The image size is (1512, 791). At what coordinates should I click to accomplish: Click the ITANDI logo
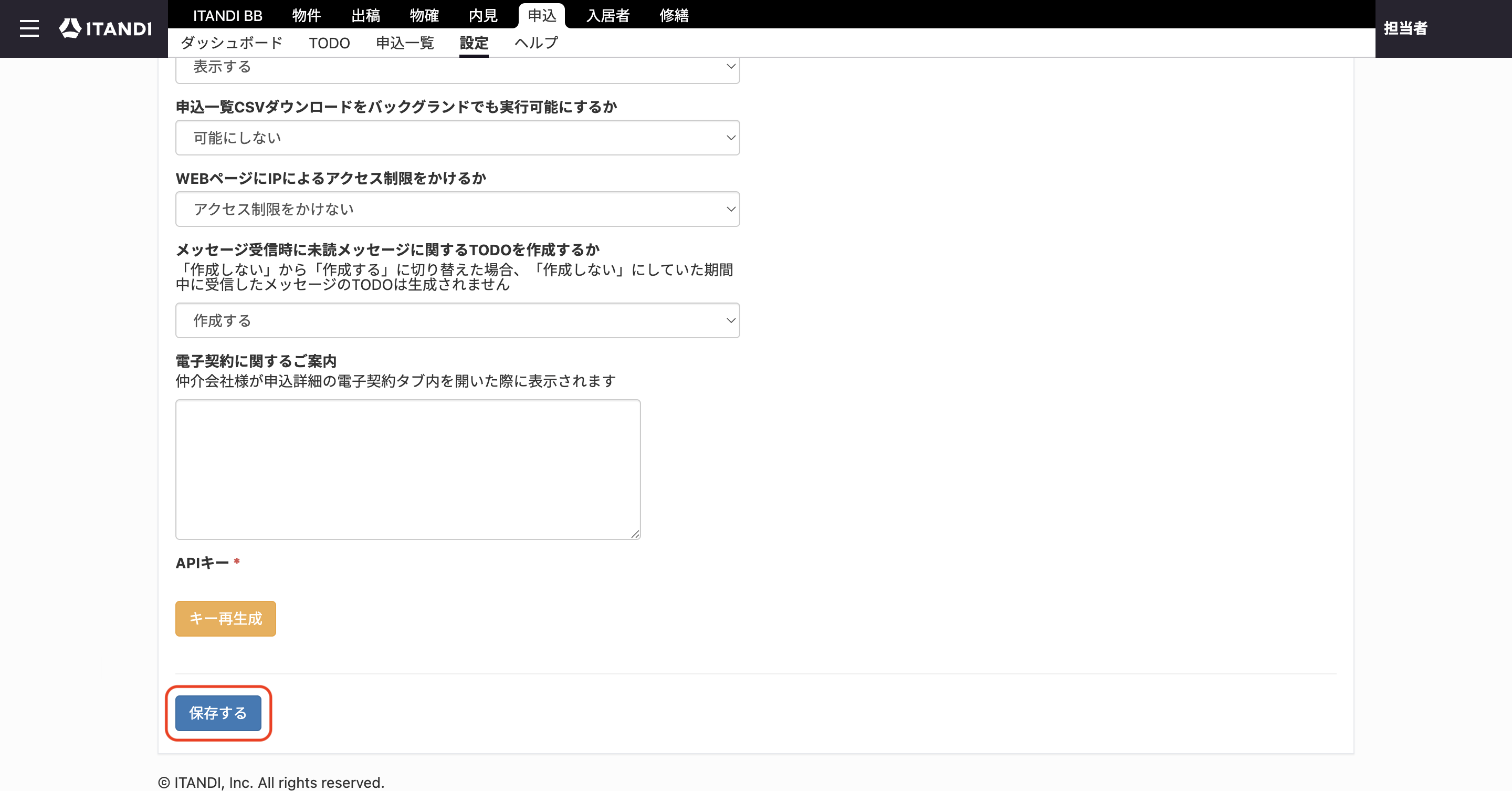click(x=106, y=28)
